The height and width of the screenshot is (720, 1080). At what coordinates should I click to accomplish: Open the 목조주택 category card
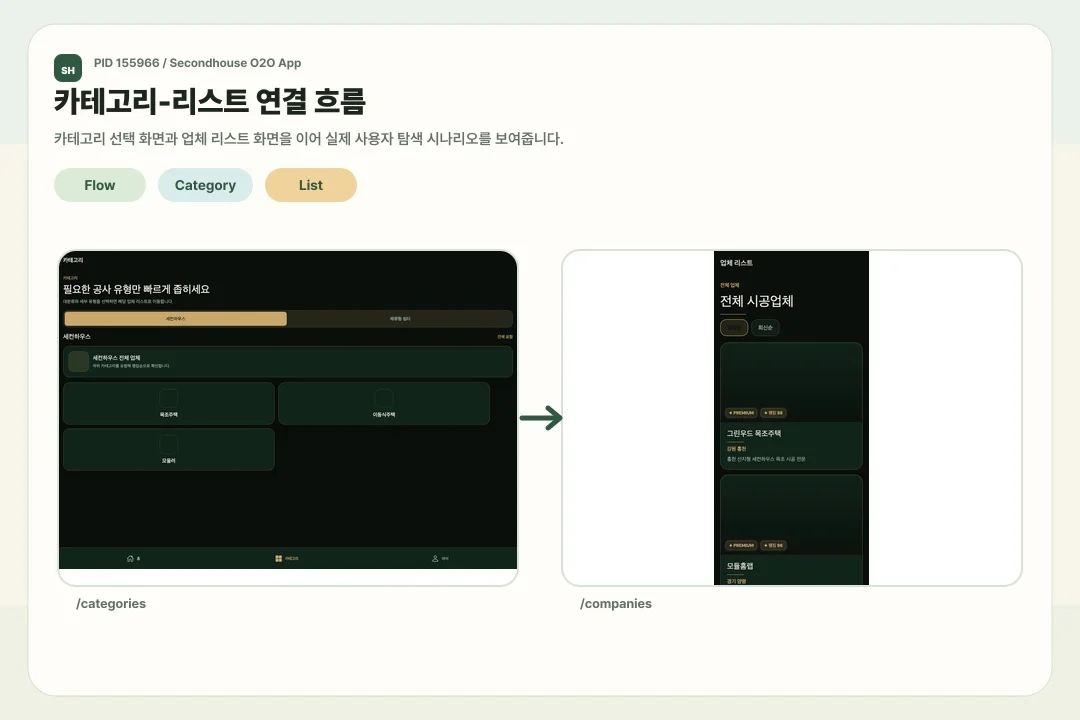click(x=169, y=404)
